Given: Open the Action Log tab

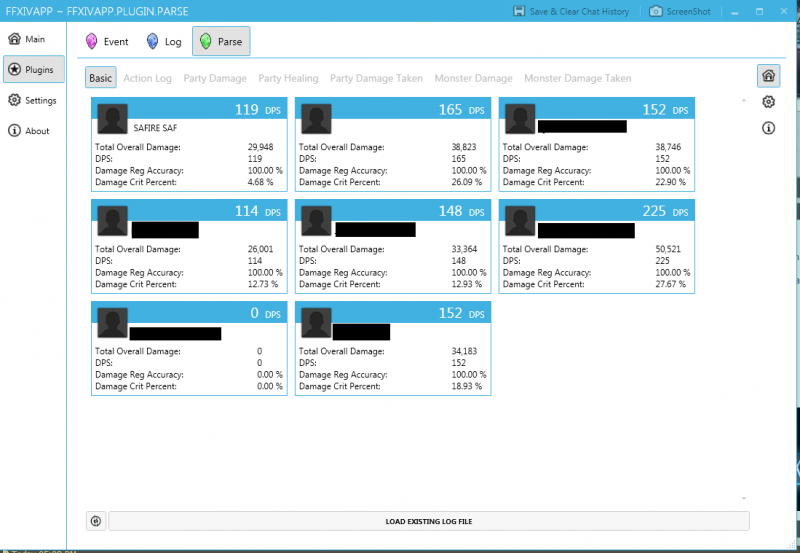Looking at the screenshot, I should pos(147,78).
